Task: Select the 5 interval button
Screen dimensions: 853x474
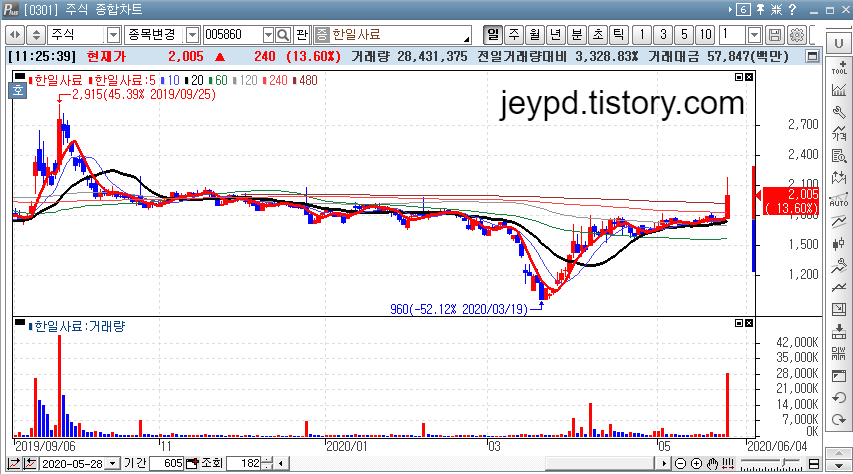Action: click(x=684, y=35)
